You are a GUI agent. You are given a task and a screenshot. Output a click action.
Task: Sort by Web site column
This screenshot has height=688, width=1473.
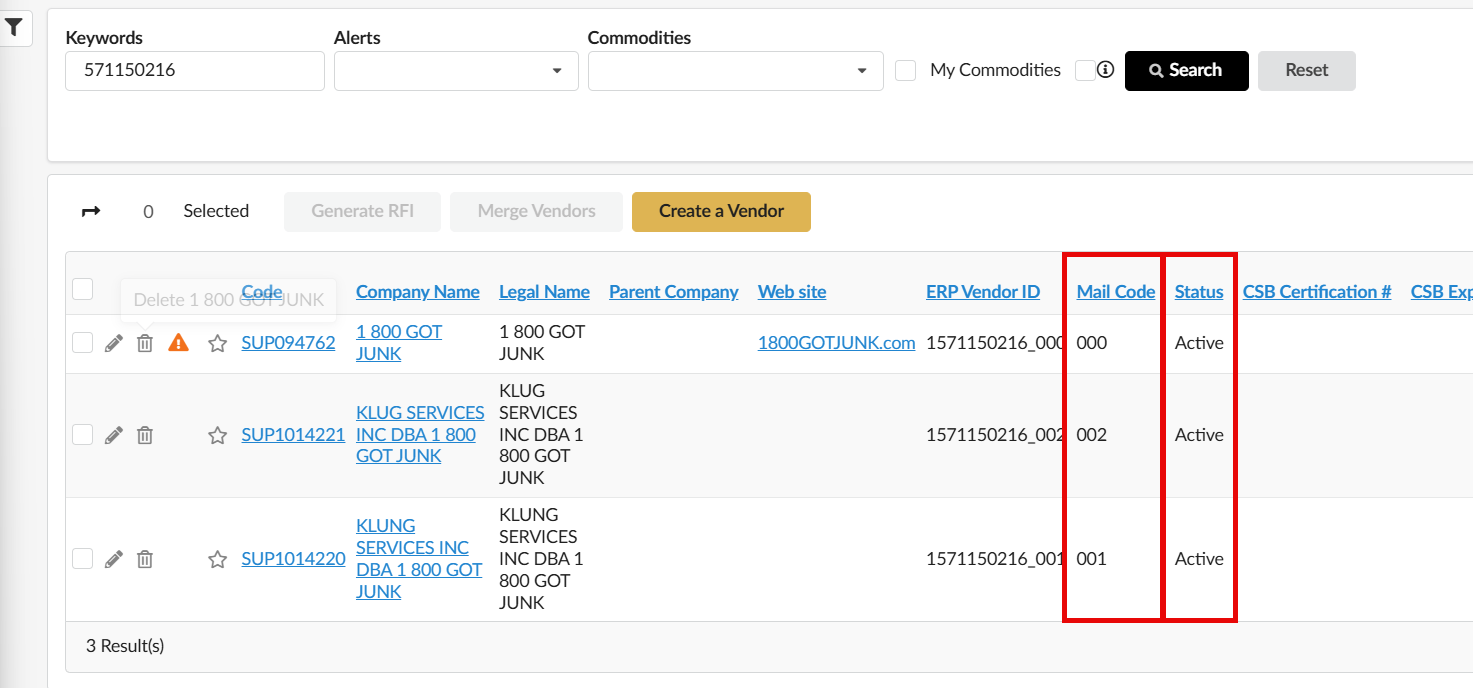(792, 292)
